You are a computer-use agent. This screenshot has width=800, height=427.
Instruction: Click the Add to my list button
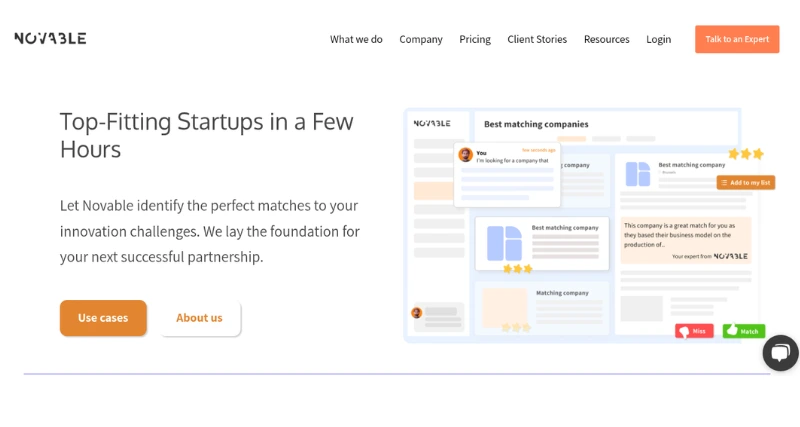746,183
